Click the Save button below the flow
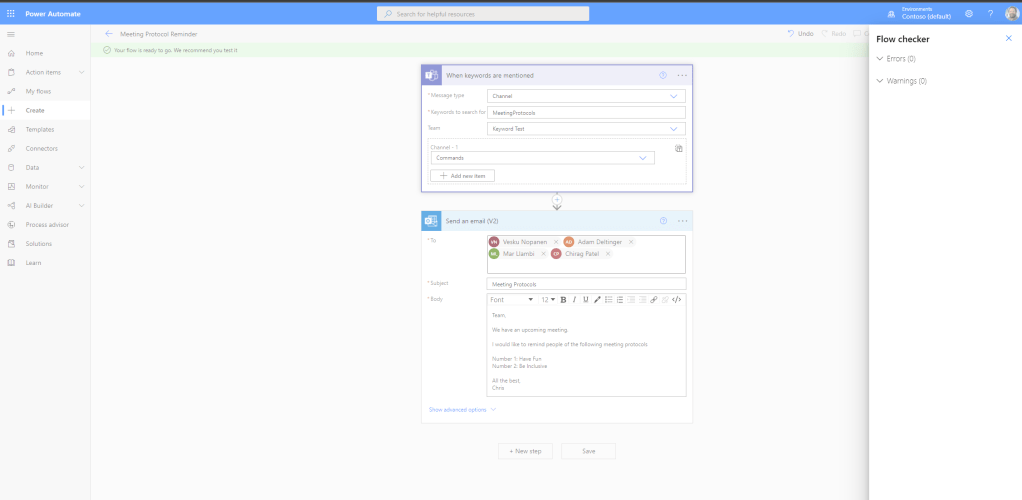The image size is (1022, 500). click(588, 451)
